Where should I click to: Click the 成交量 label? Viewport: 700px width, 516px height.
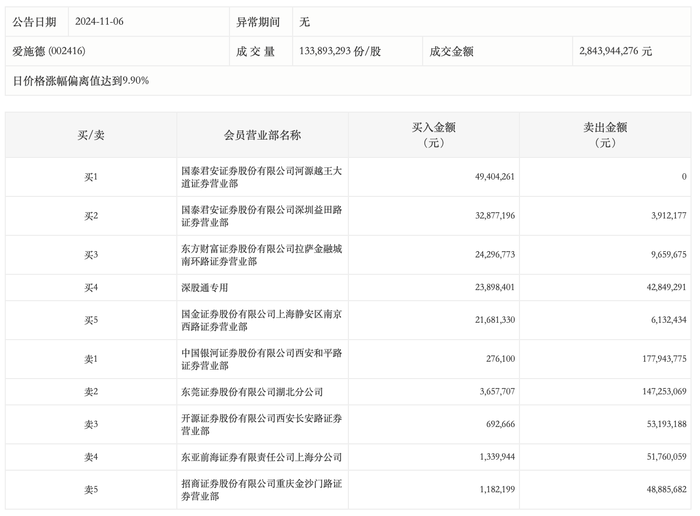[x=255, y=51]
